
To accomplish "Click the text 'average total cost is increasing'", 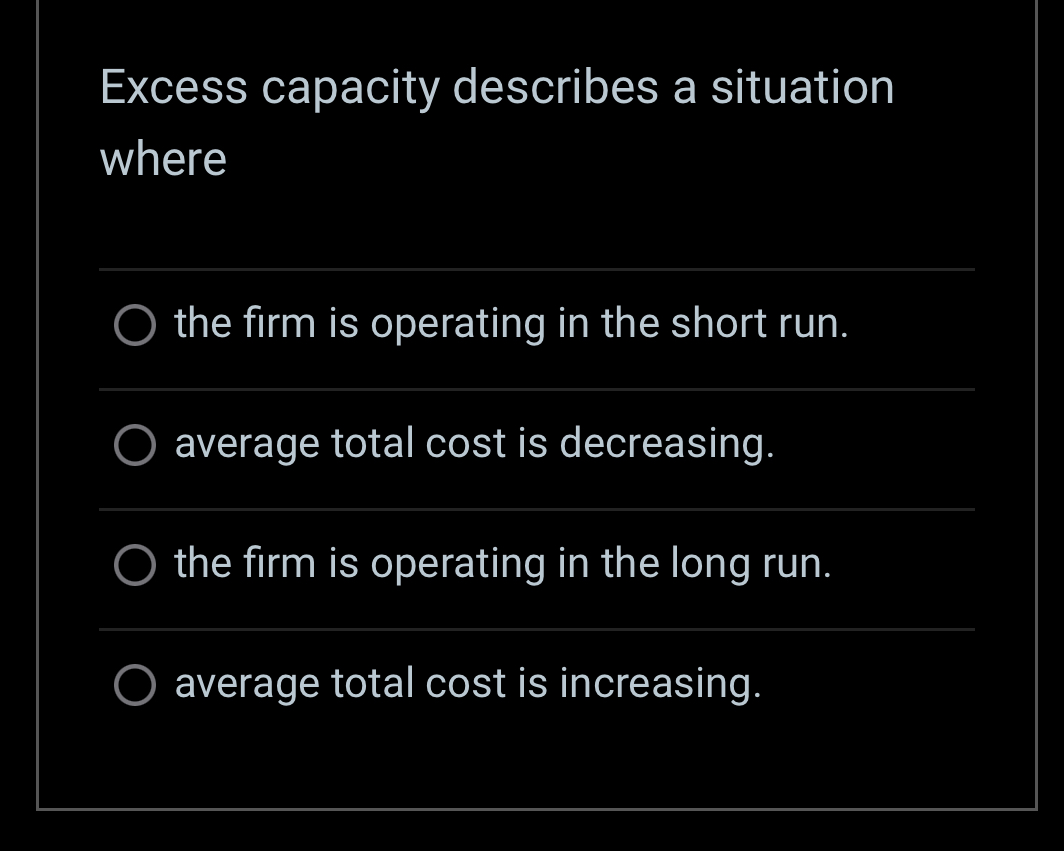I will tap(467, 683).
